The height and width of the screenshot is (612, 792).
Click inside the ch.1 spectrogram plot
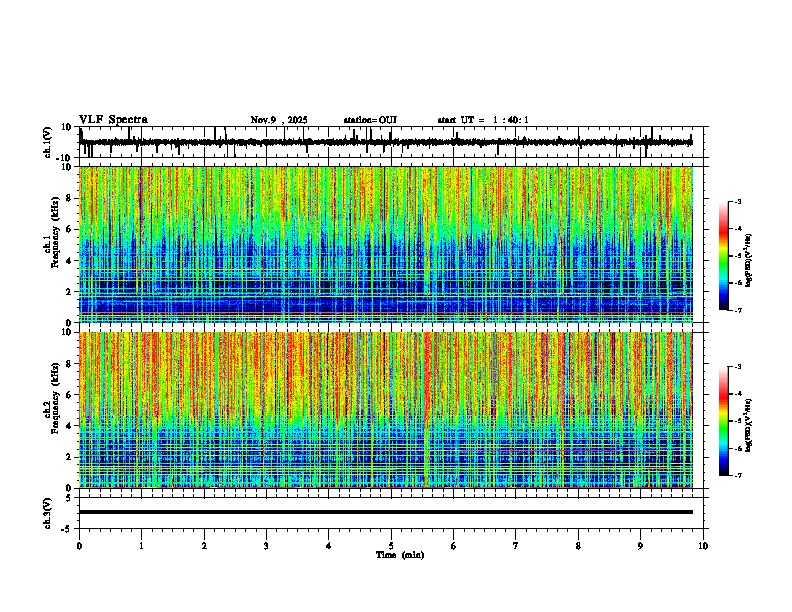click(386, 244)
